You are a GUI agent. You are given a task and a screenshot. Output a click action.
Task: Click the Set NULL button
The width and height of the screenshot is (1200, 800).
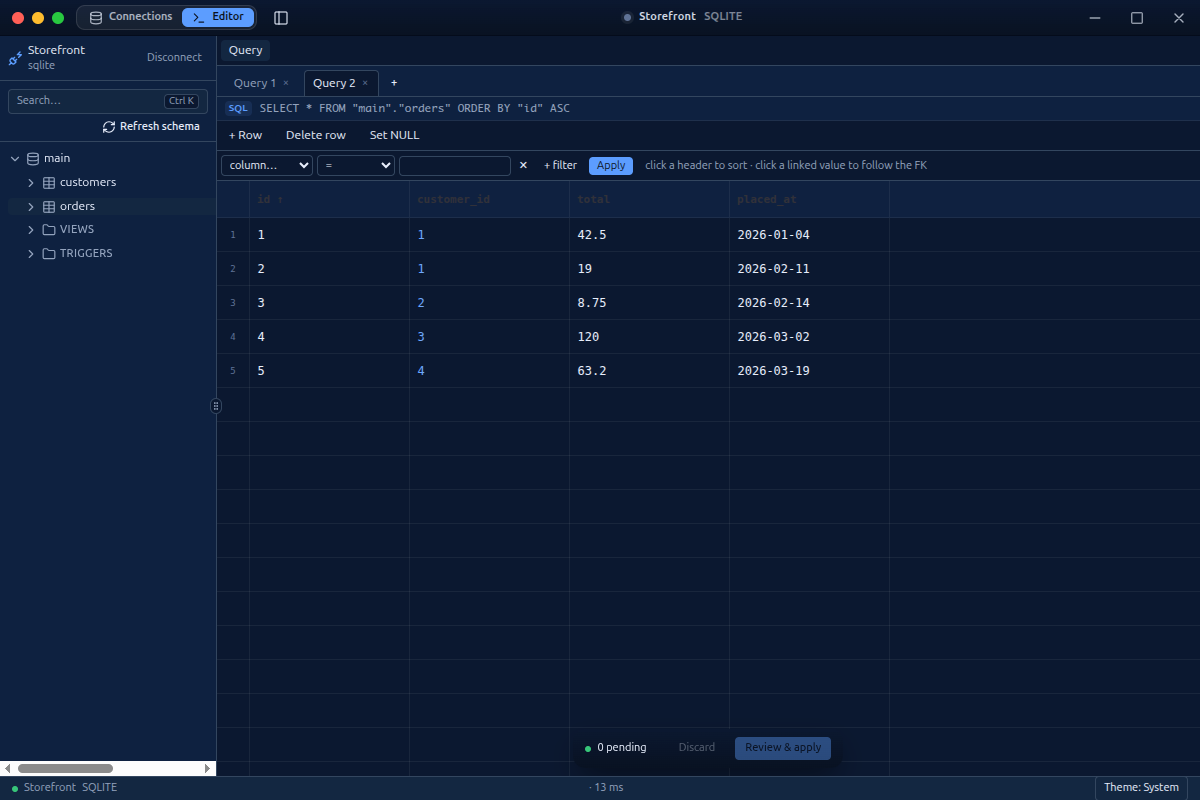(395, 136)
